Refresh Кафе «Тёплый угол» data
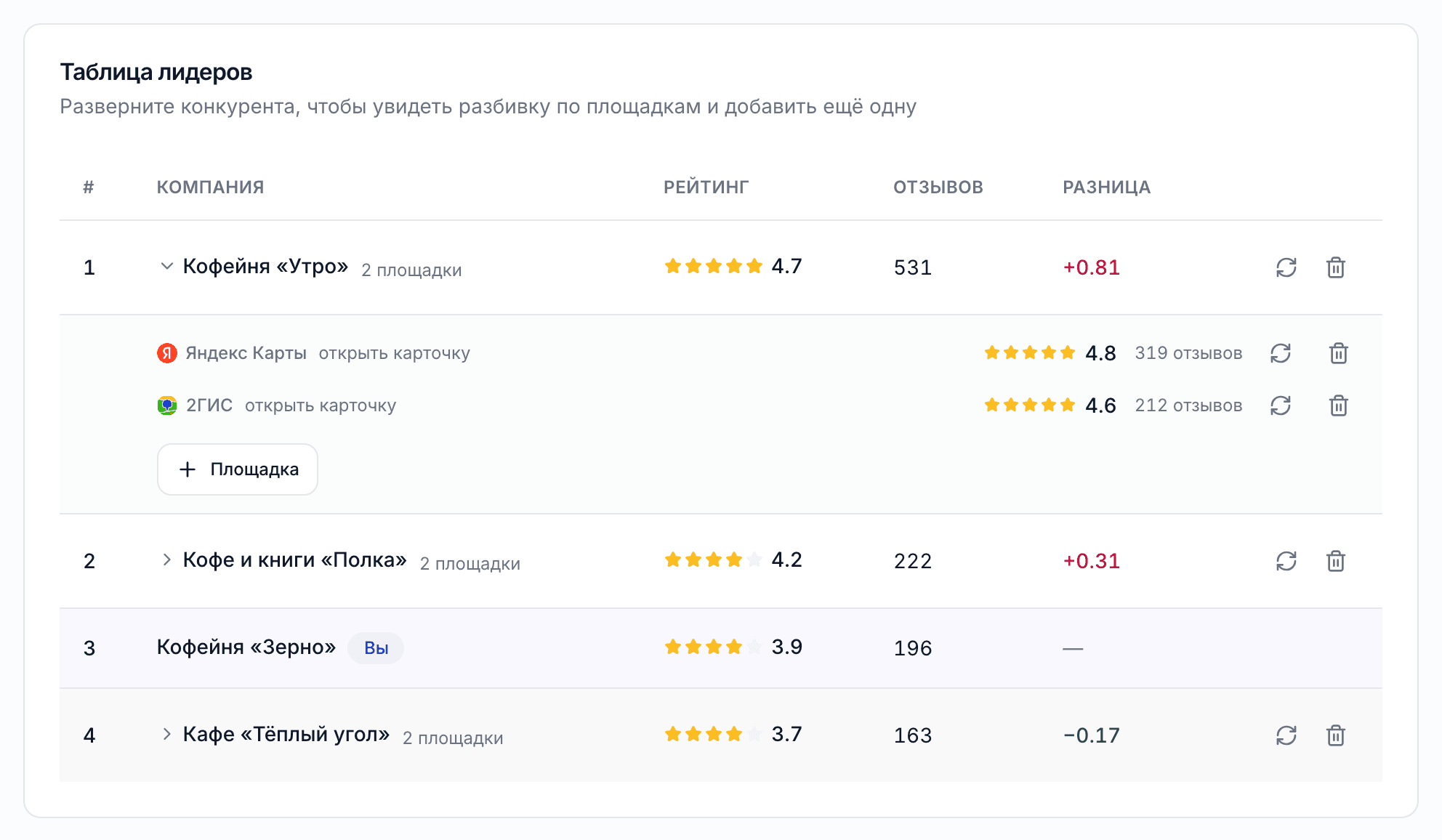Image resolution: width=1442 pixels, height=840 pixels. pos(1286,735)
